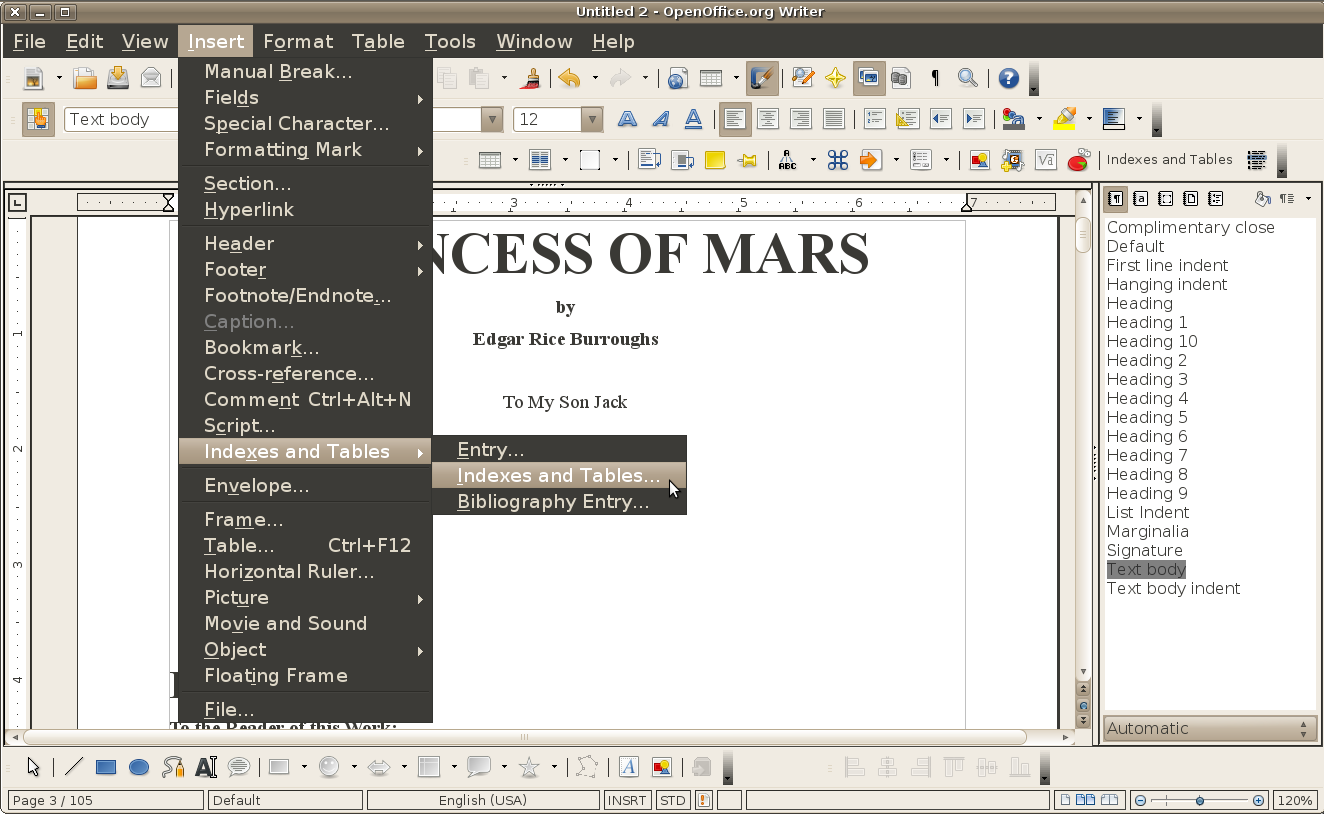Expand the Picture submenu
Screen dimensions: 1324x814
pos(237,597)
